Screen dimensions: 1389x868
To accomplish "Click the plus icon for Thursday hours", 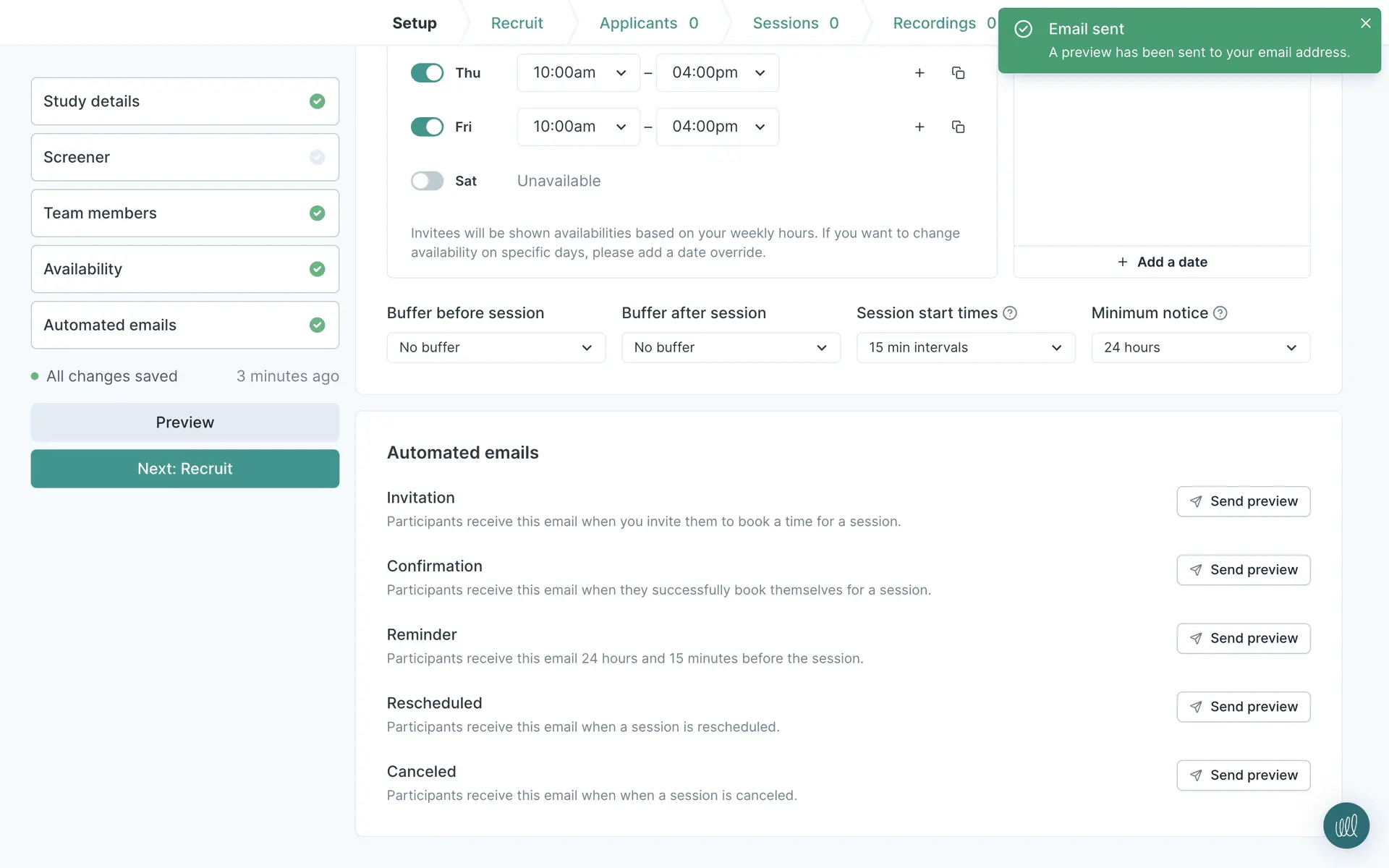I will pos(919,73).
